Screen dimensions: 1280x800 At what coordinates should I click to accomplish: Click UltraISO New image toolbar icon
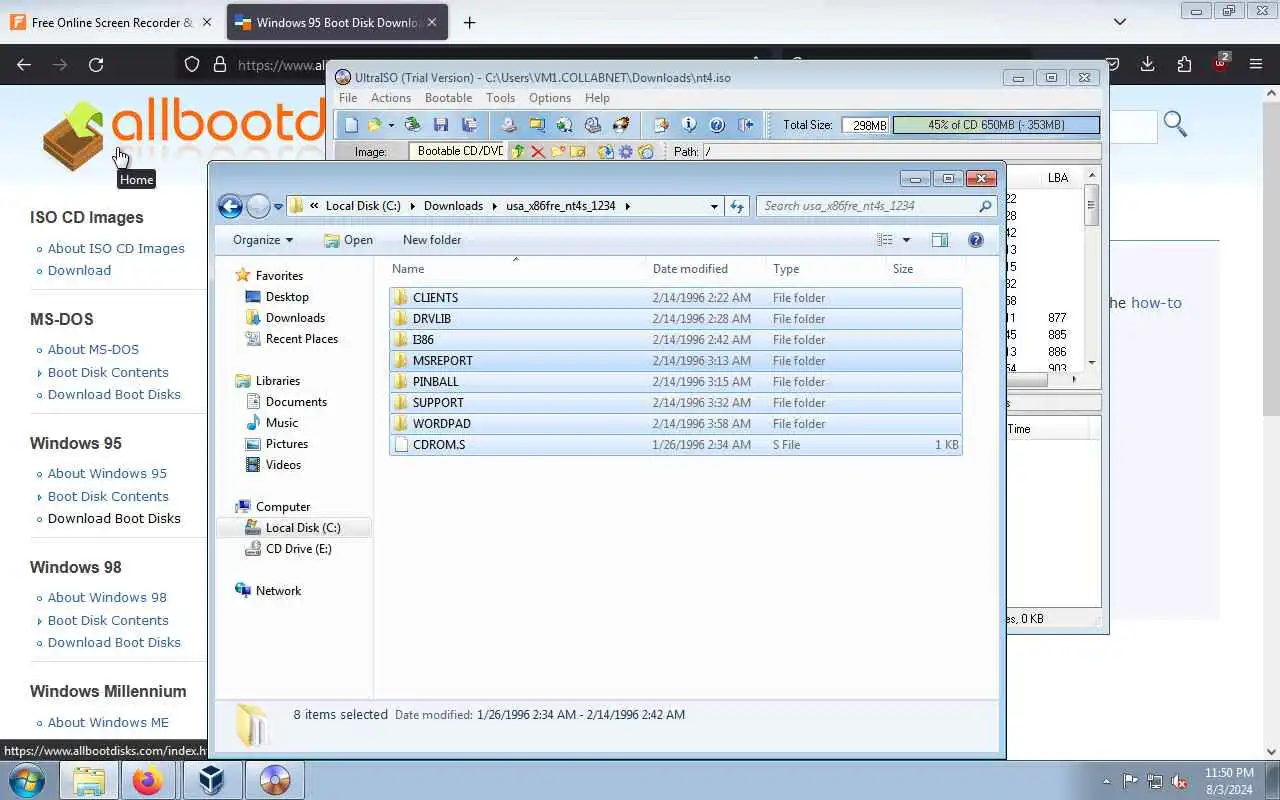(x=351, y=125)
